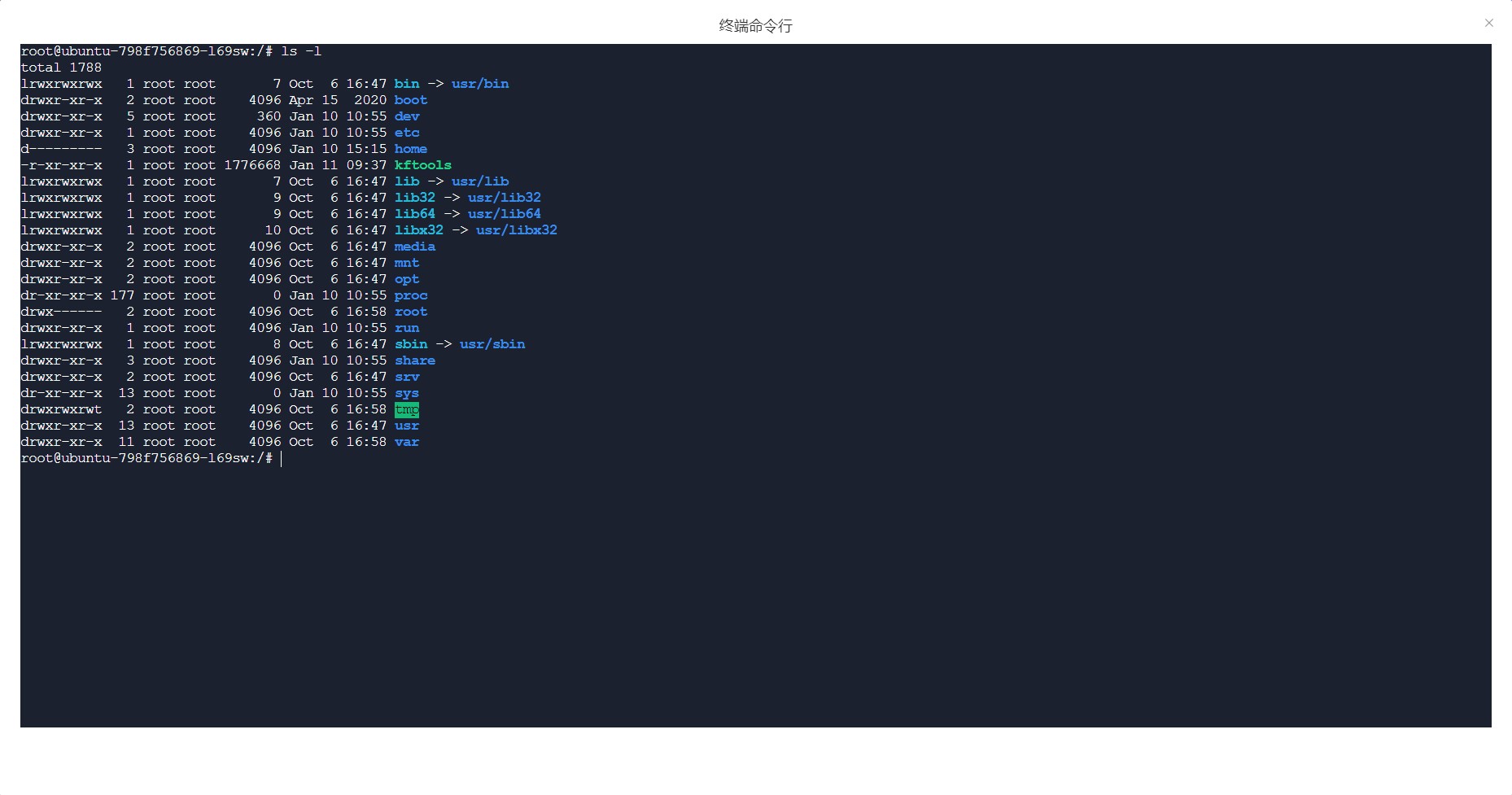The width and height of the screenshot is (1512, 795).
Task: Click the 'usr' directory name
Action: [x=407, y=426]
